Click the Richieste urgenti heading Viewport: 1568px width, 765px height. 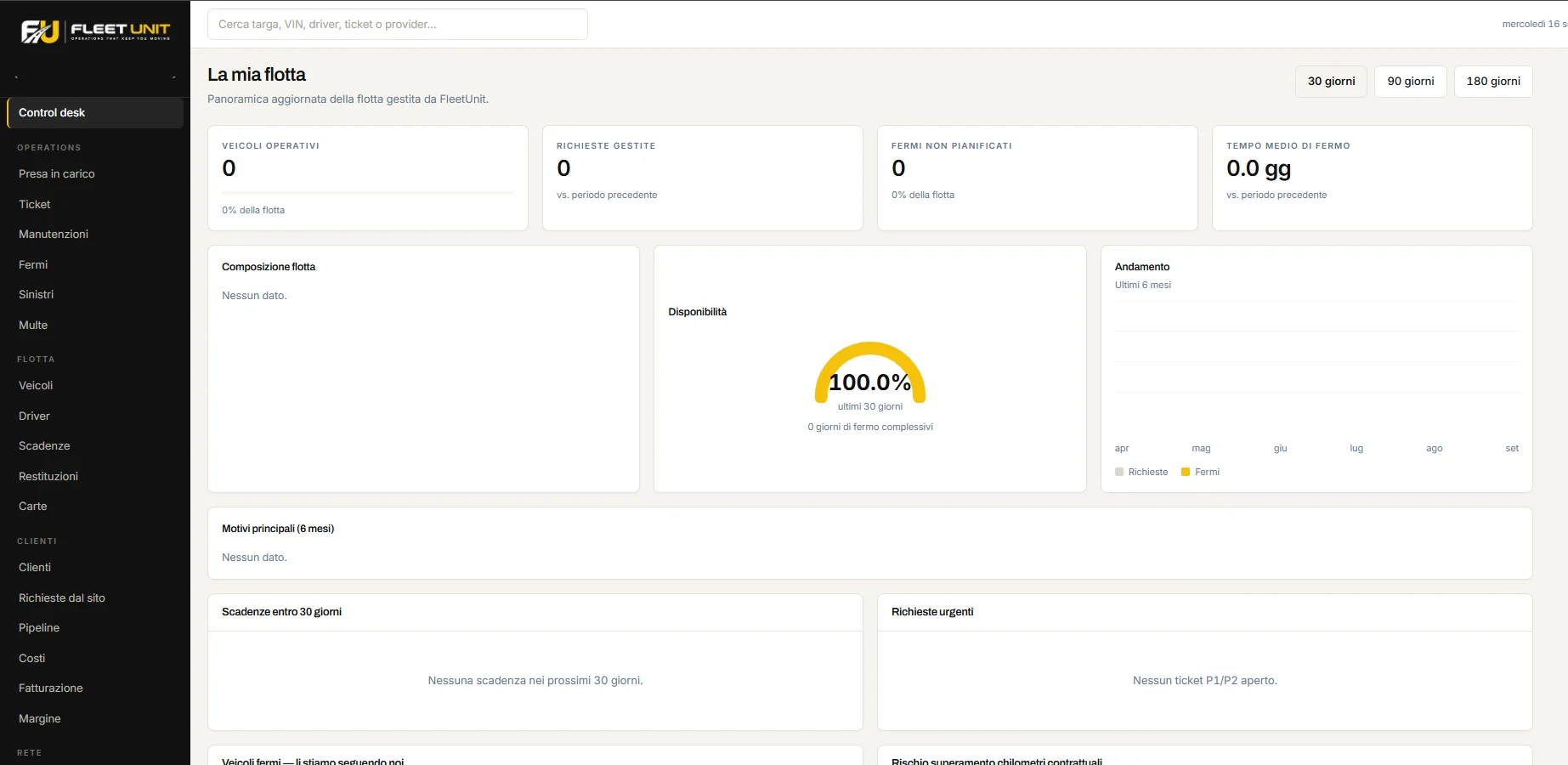932,612
